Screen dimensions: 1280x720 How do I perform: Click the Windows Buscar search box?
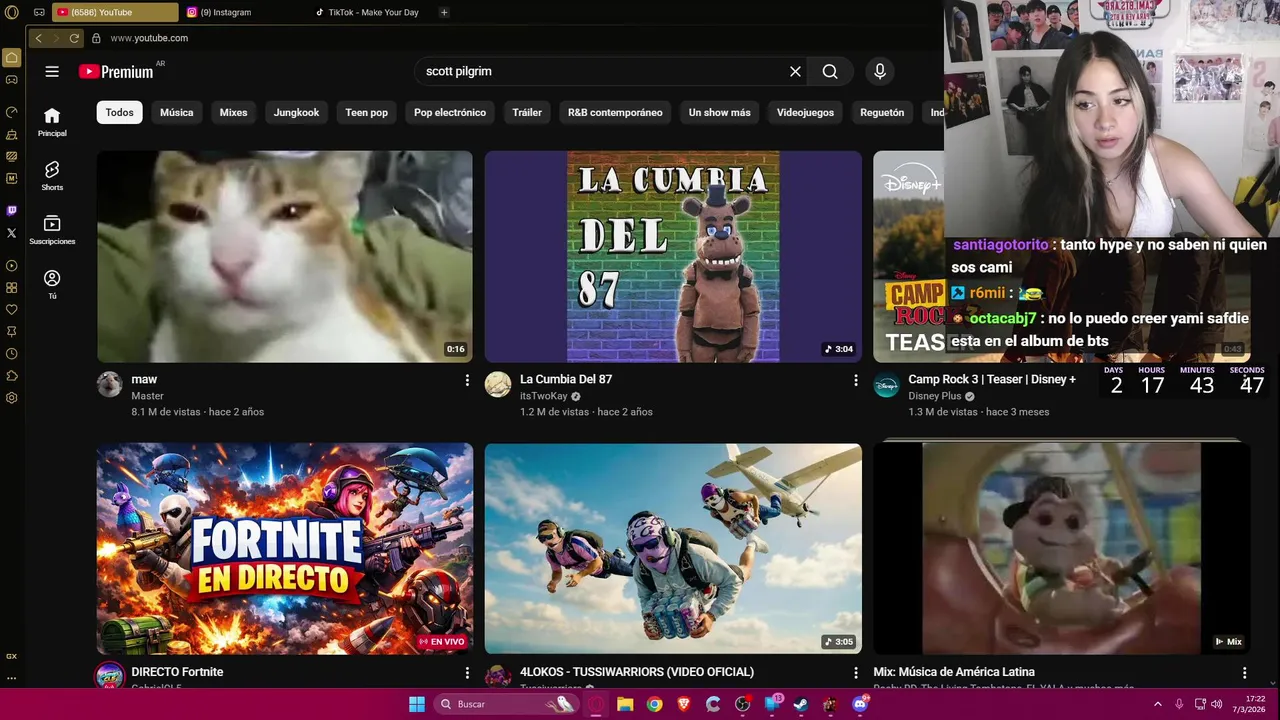(x=508, y=704)
